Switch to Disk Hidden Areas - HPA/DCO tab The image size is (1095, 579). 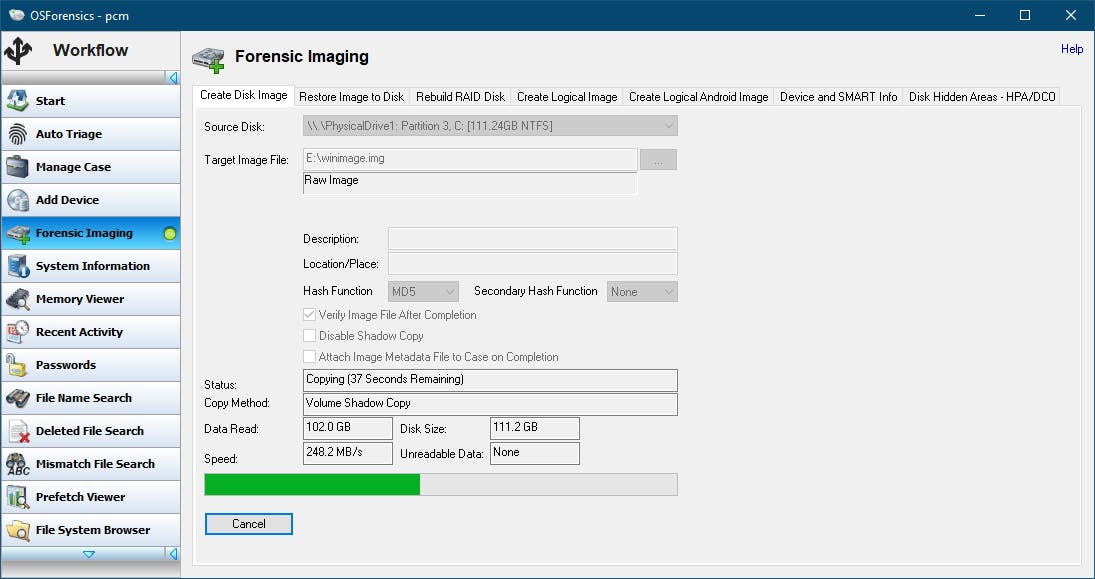point(982,97)
